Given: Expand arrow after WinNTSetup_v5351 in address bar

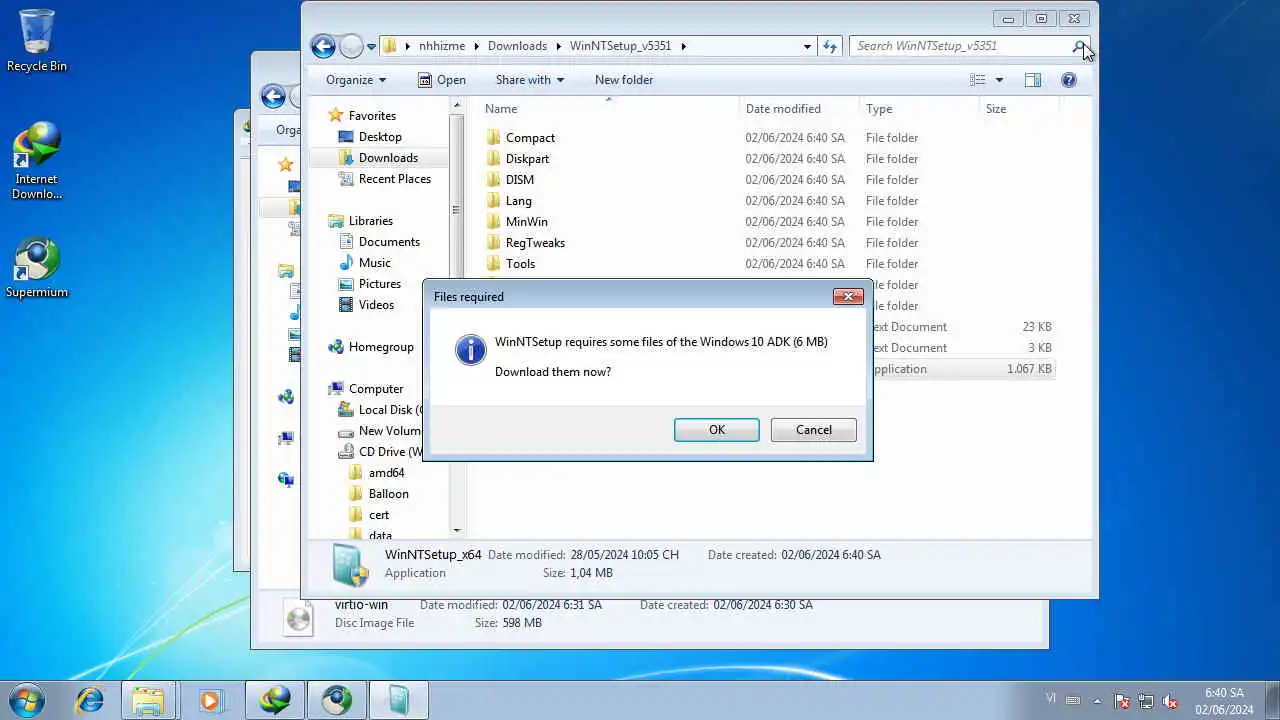Looking at the screenshot, I should point(684,46).
